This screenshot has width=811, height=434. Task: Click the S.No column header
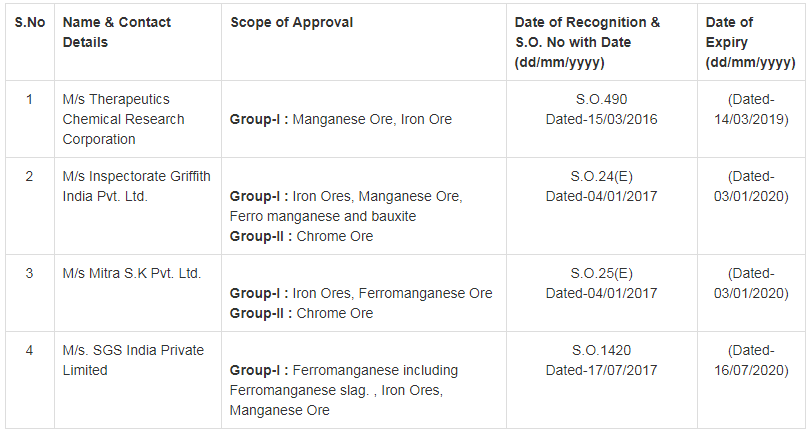[28, 22]
